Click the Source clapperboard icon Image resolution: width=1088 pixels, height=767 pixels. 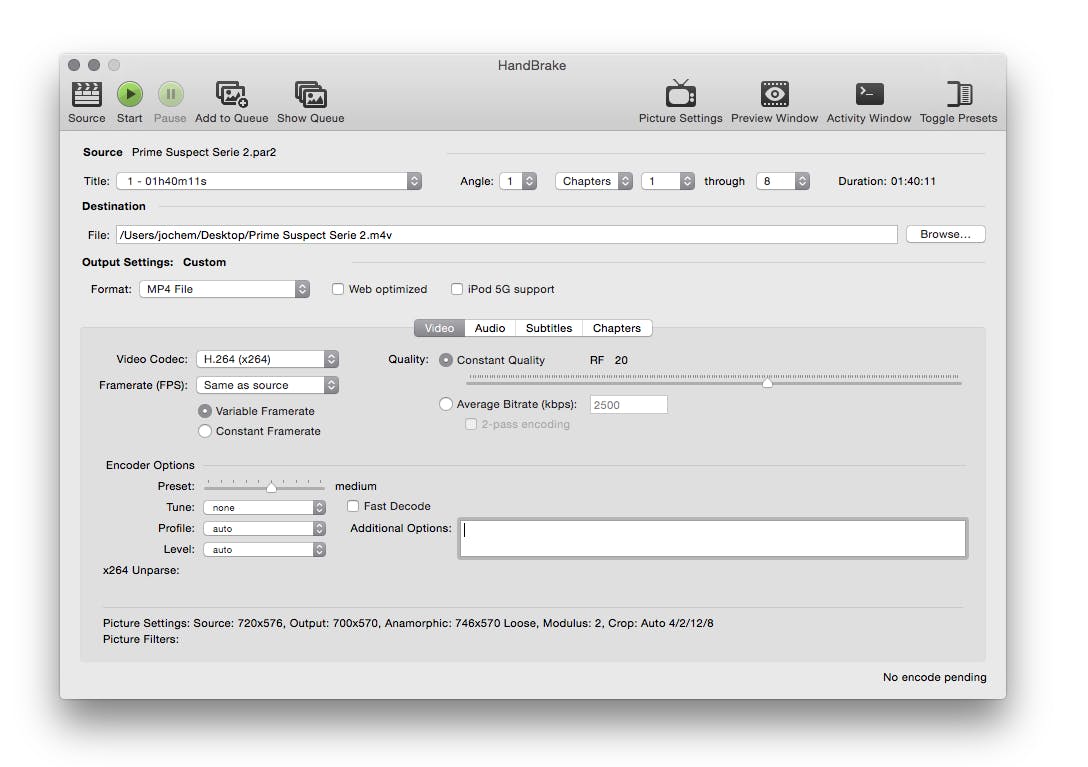click(87, 95)
